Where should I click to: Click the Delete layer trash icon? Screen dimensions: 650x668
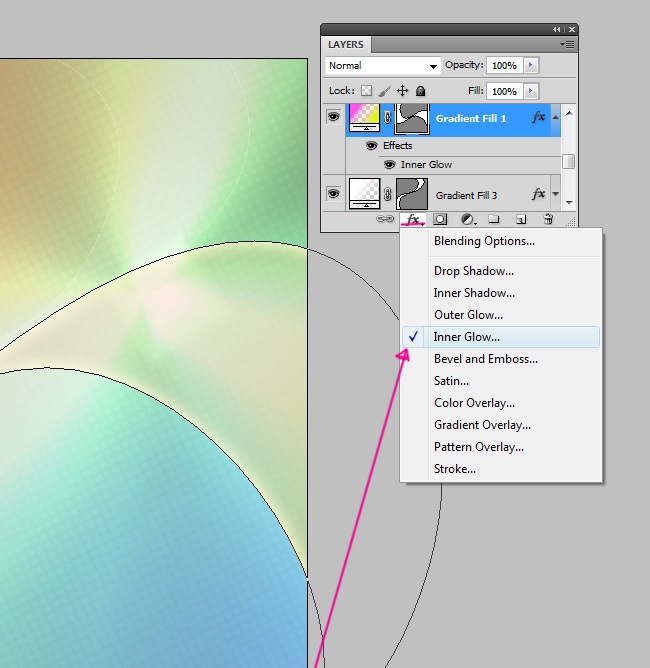[x=547, y=219]
